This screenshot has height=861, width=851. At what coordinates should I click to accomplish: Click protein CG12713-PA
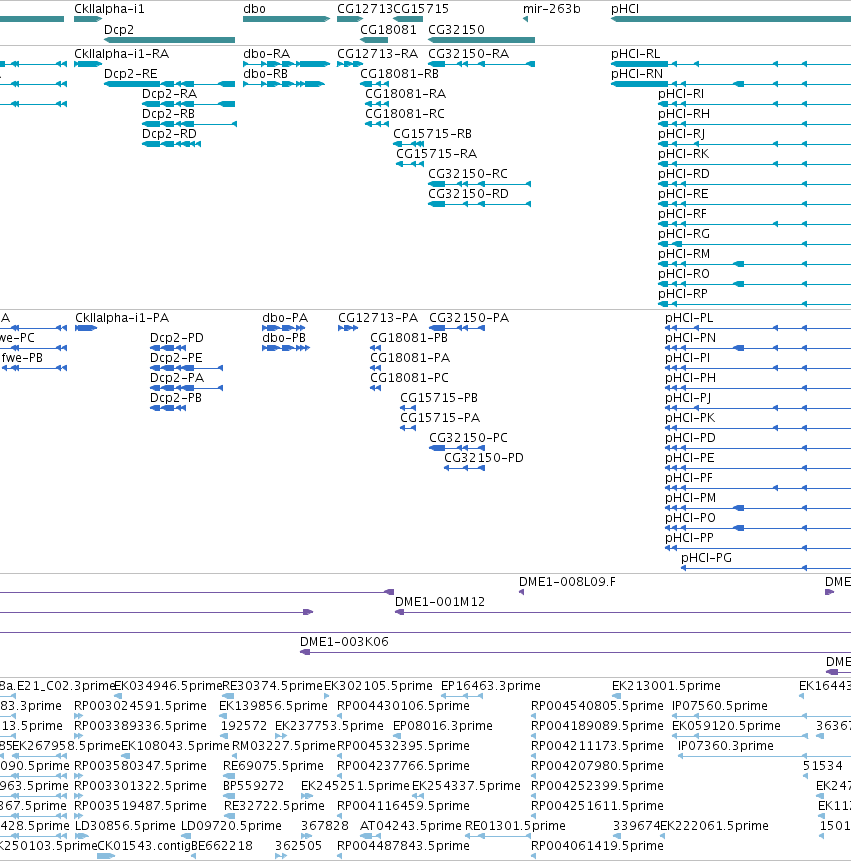click(x=378, y=318)
